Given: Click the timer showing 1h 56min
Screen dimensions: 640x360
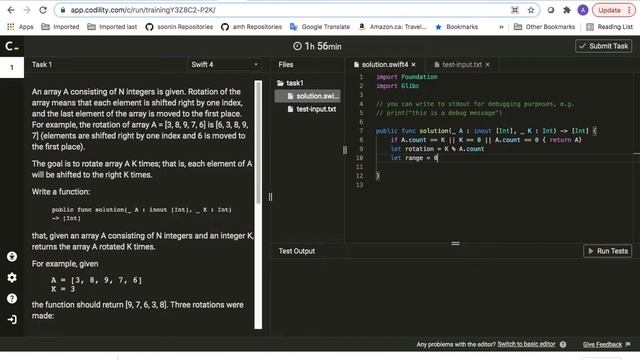Looking at the screenshot, I should [317, 46].
